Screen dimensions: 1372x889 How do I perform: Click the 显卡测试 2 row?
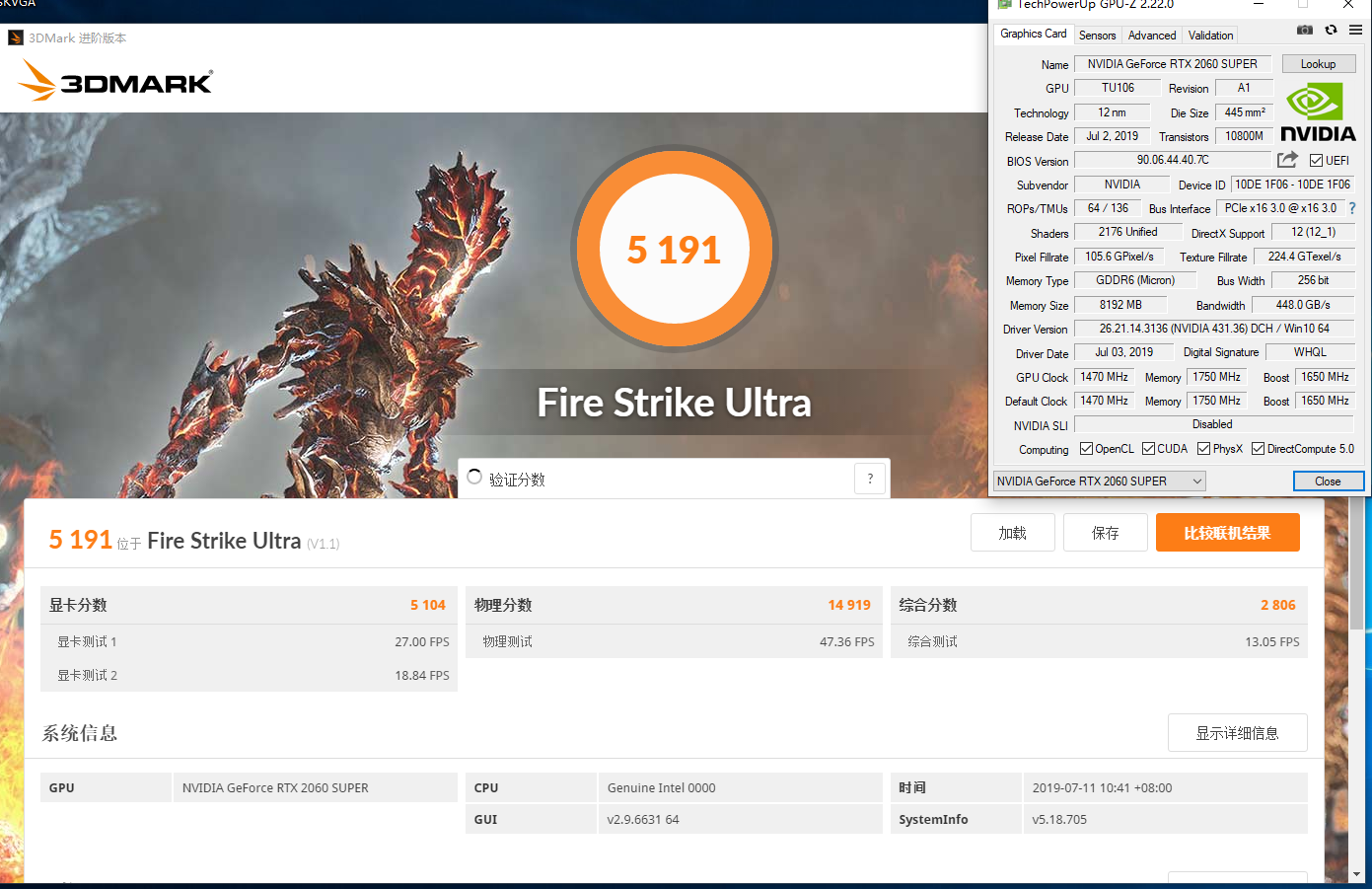[x=249, y=675]
